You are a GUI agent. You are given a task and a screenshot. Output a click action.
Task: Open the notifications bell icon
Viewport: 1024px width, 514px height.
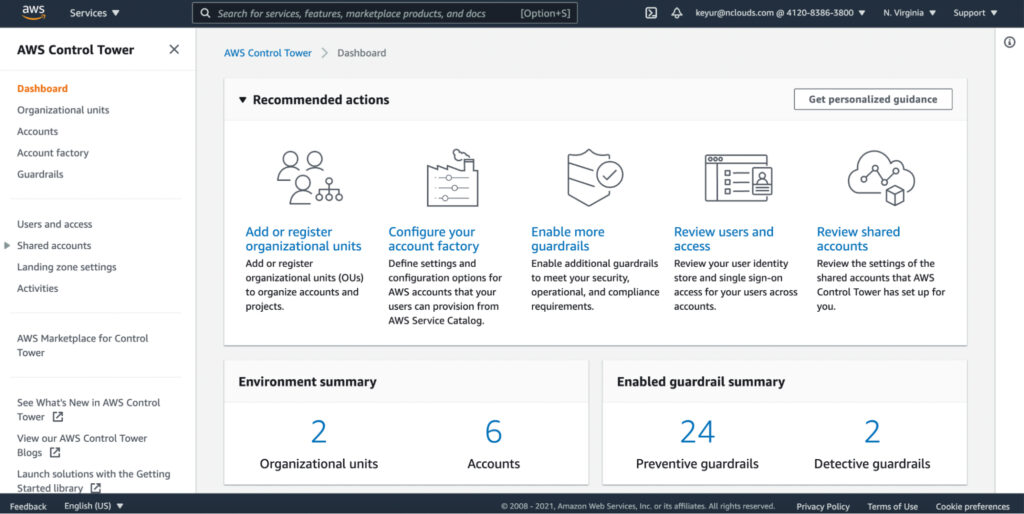click(677, 13)
